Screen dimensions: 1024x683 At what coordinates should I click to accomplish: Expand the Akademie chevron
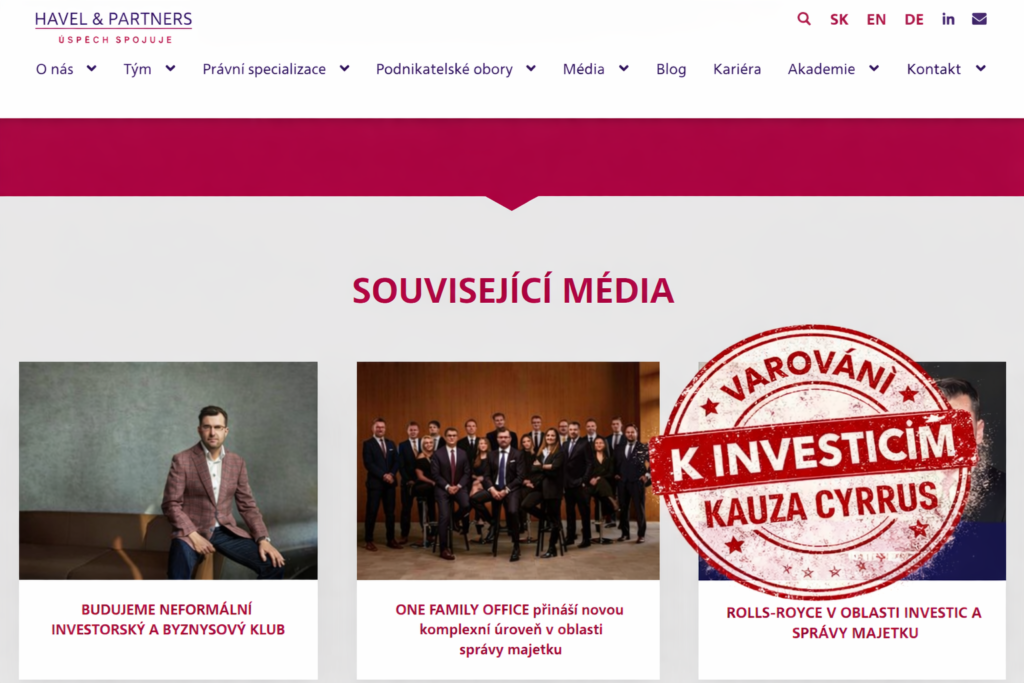point(874,69)
